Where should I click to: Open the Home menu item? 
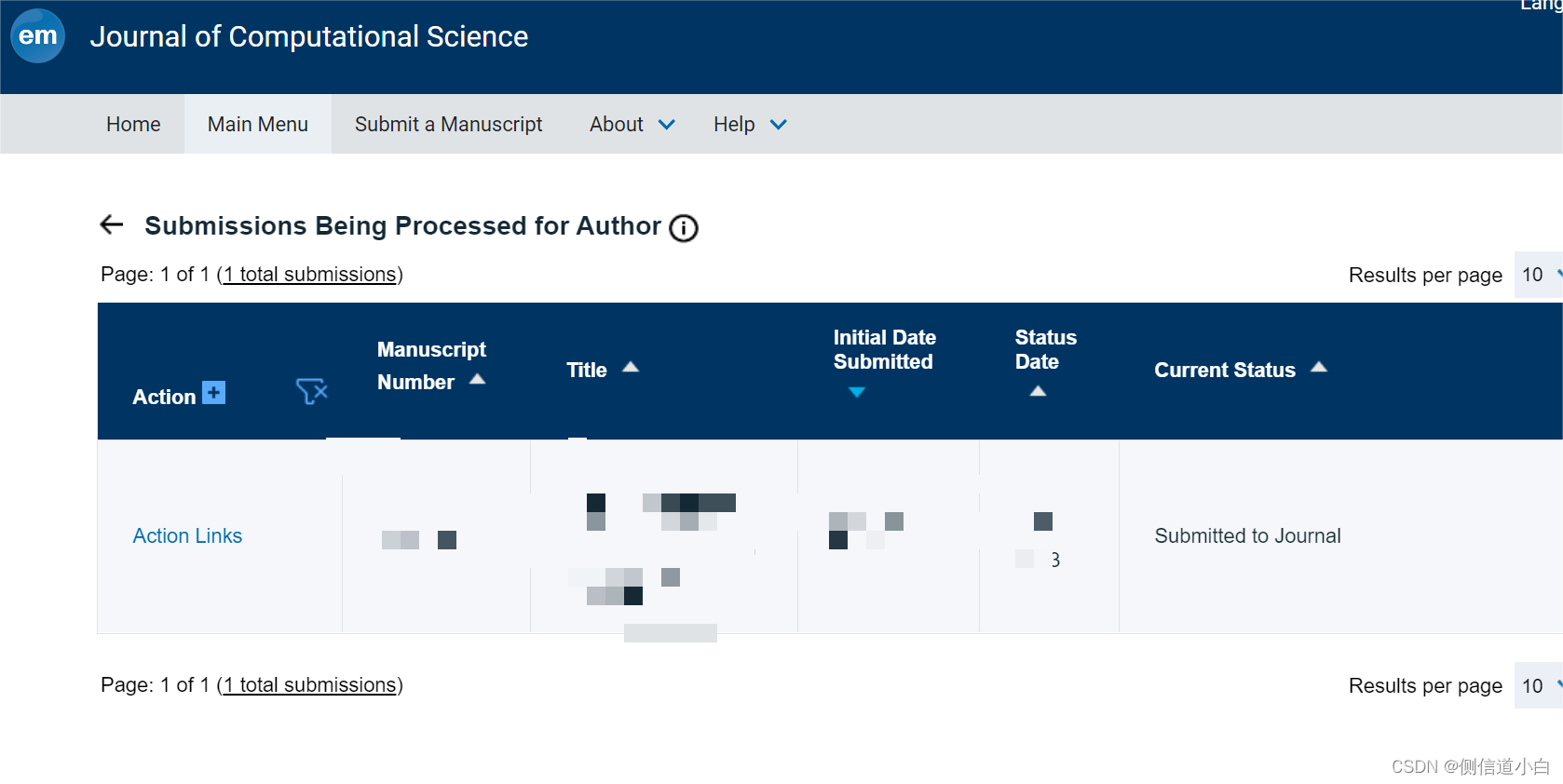tap(133, 124)
